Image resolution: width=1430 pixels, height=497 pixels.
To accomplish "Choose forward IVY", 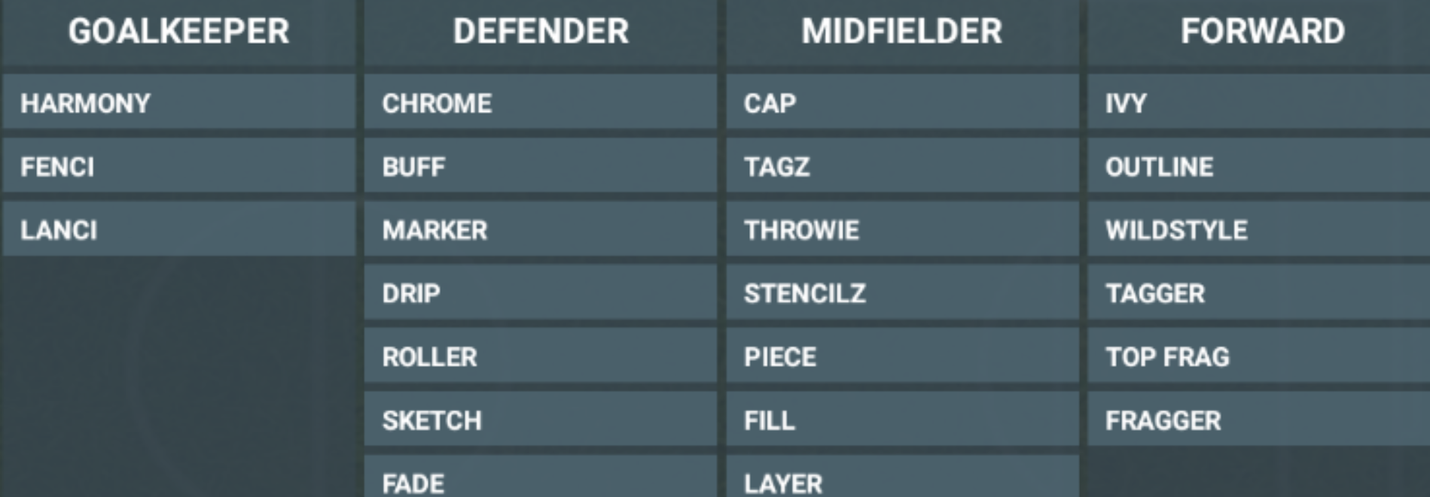I will click(1259, 102).
